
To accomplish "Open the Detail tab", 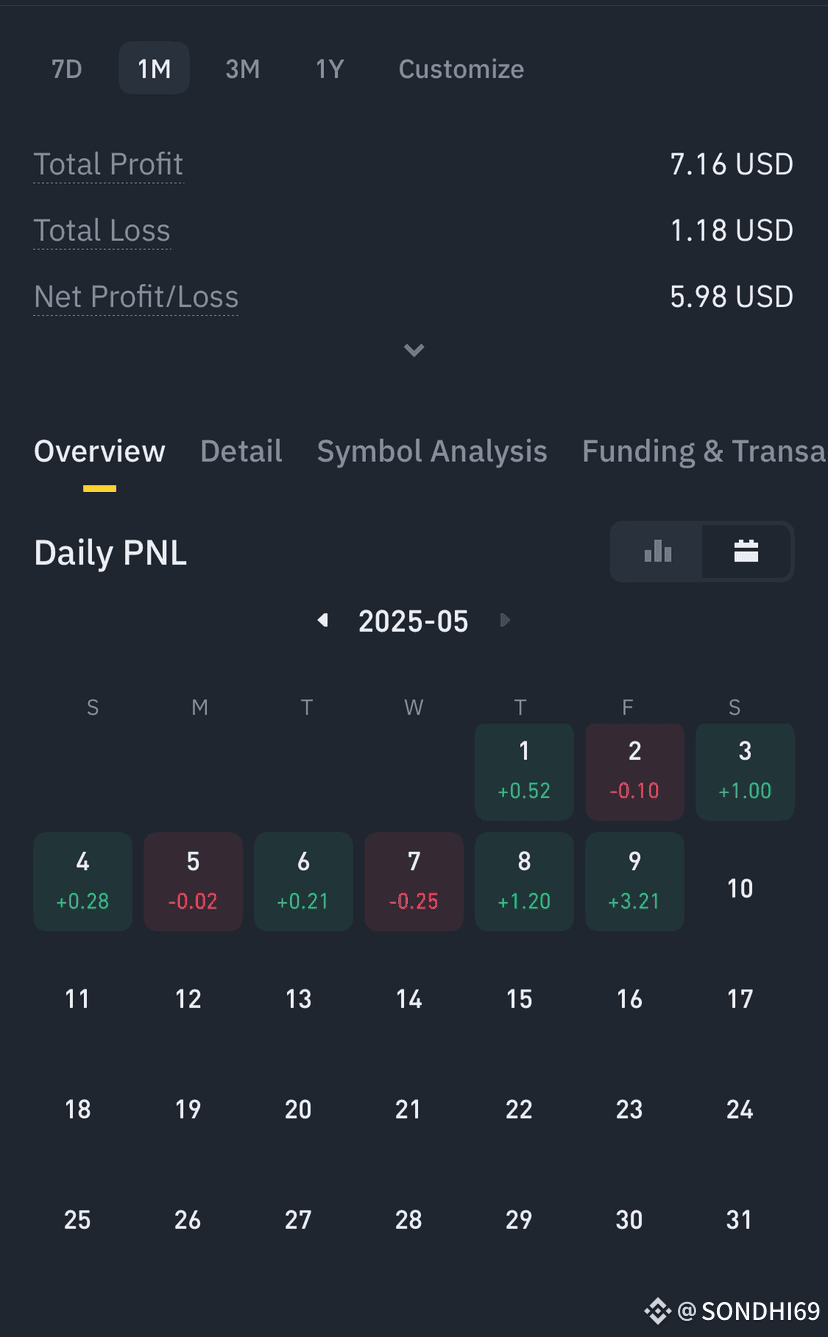I will point(241,451).
